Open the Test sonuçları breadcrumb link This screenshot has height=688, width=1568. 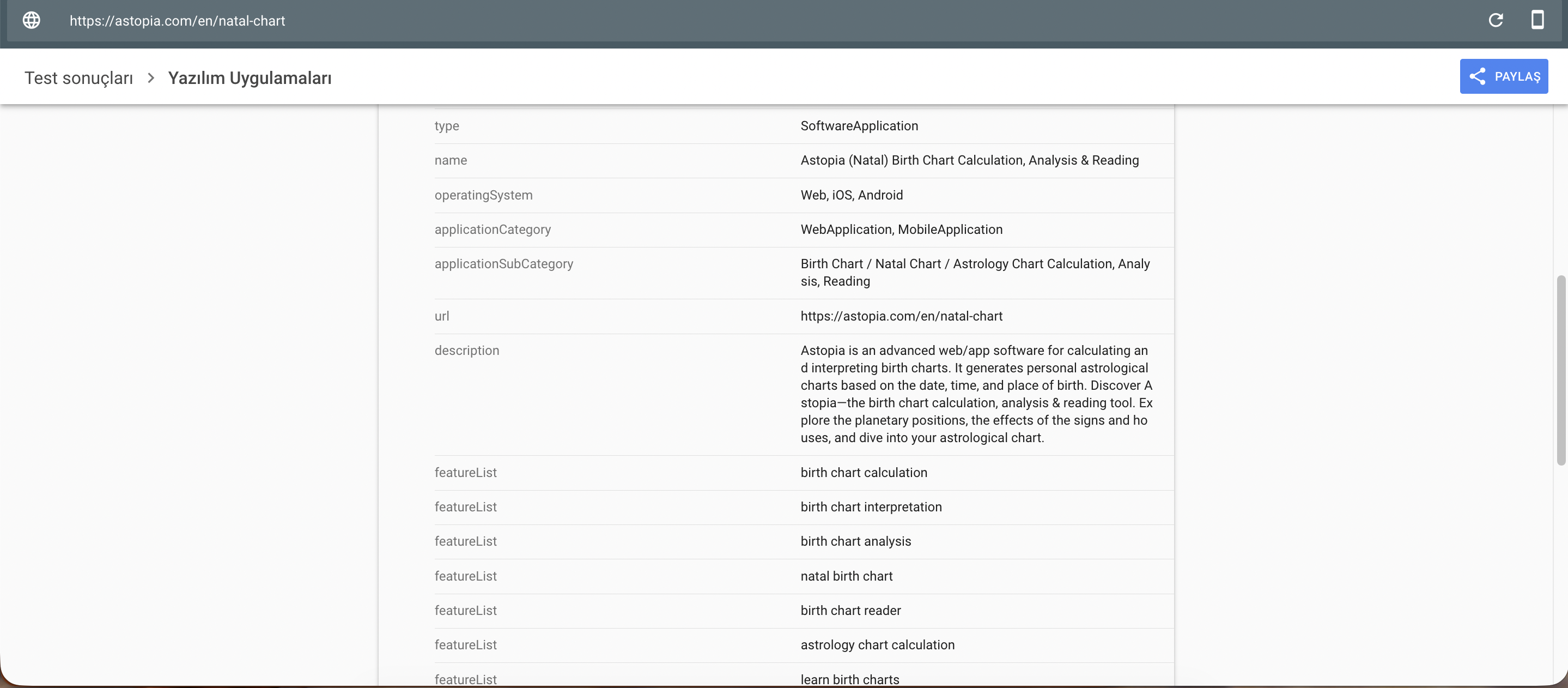(x=78, y=78)
